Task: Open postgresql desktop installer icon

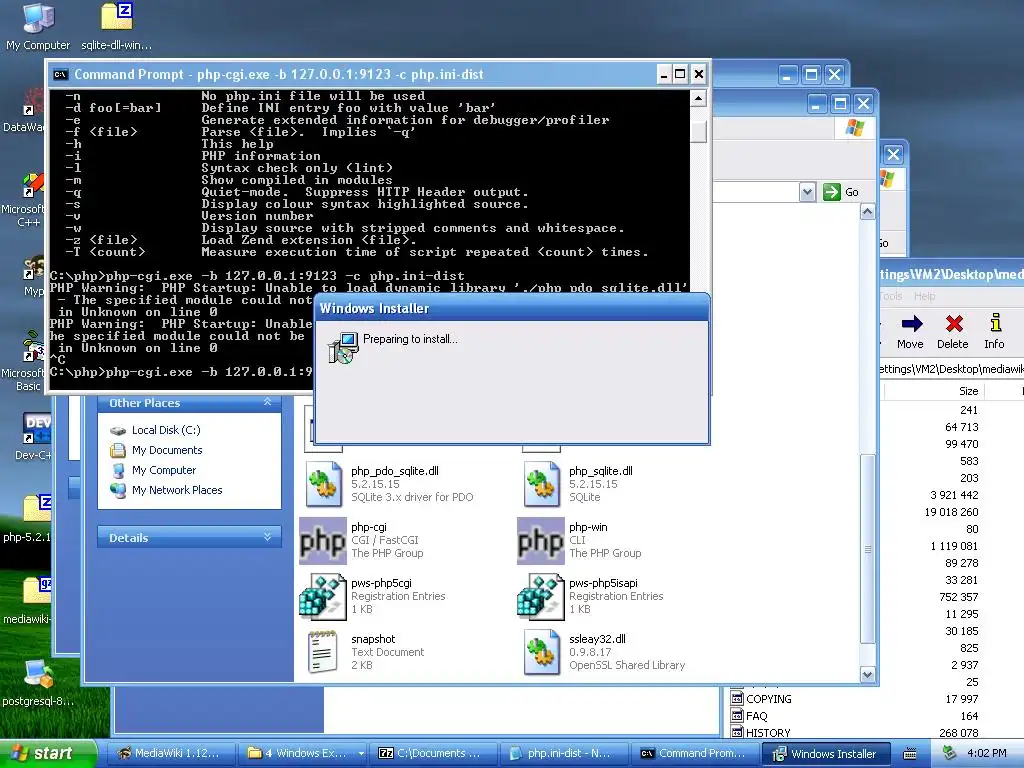Action: click(x=39, y=675)
